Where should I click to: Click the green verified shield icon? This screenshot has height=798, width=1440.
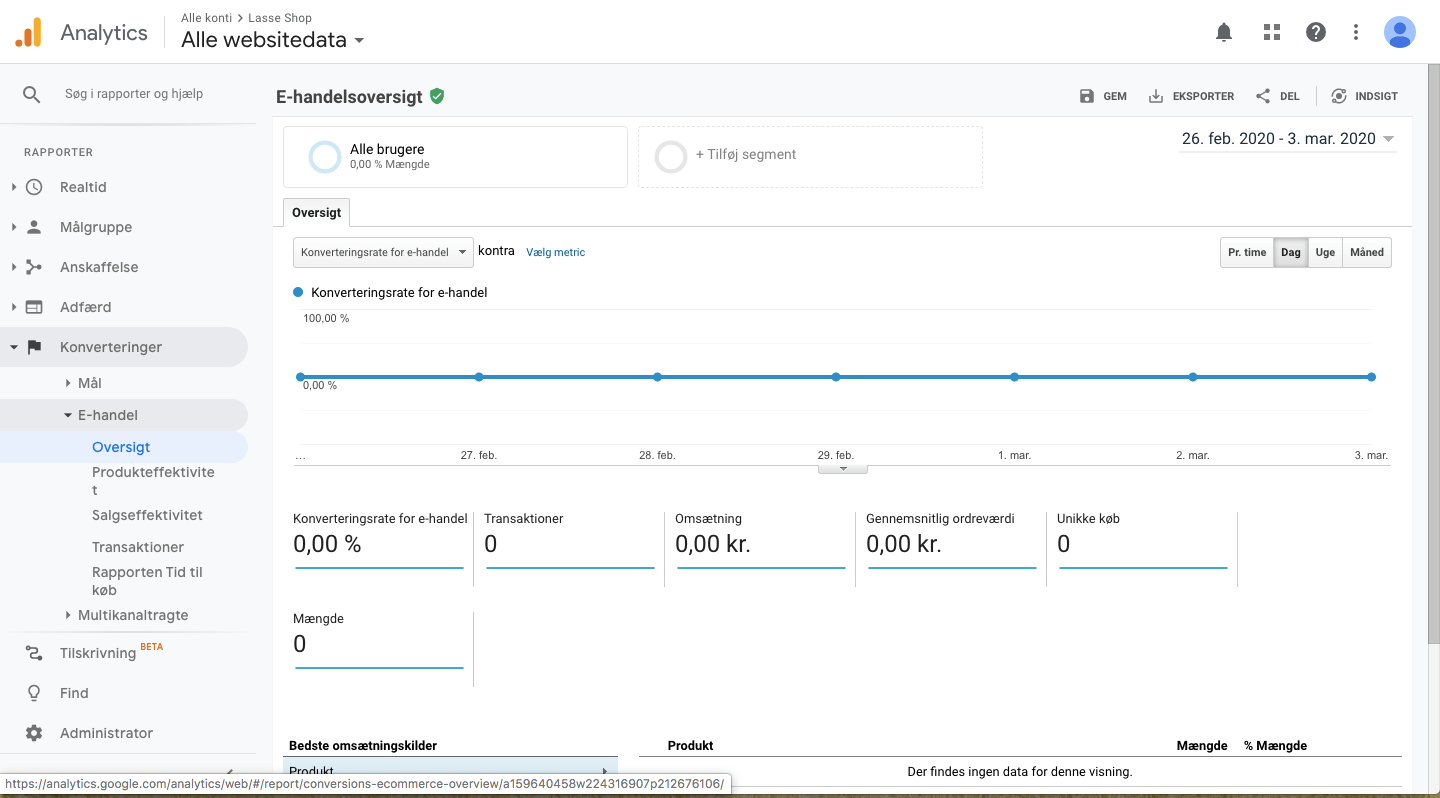[x=437, y=96]
